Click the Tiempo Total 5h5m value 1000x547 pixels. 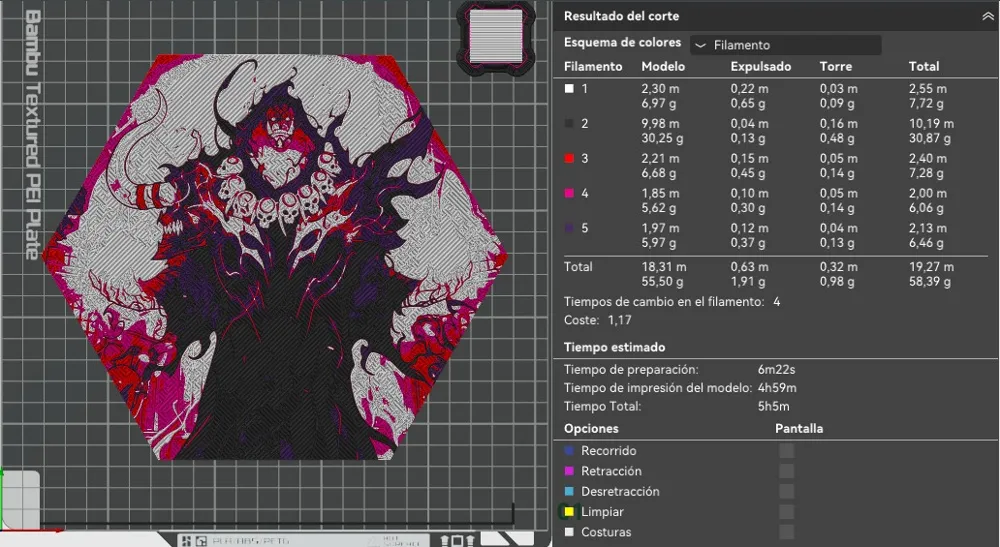774,407
